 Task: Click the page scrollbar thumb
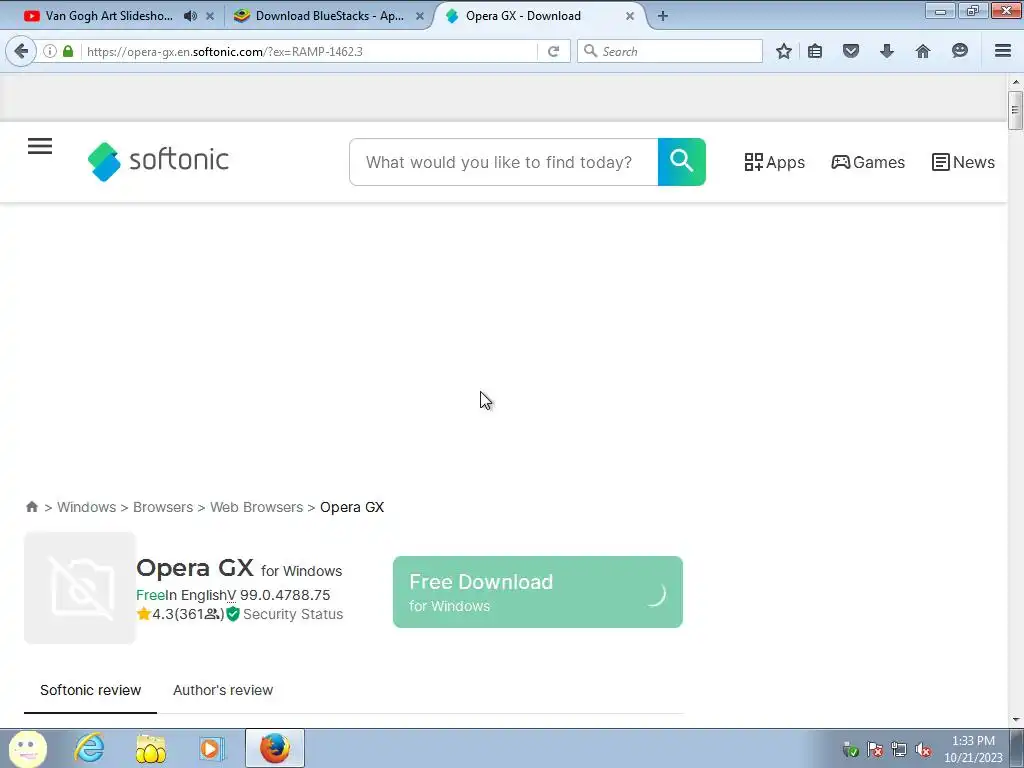(x=1015, y=110)
